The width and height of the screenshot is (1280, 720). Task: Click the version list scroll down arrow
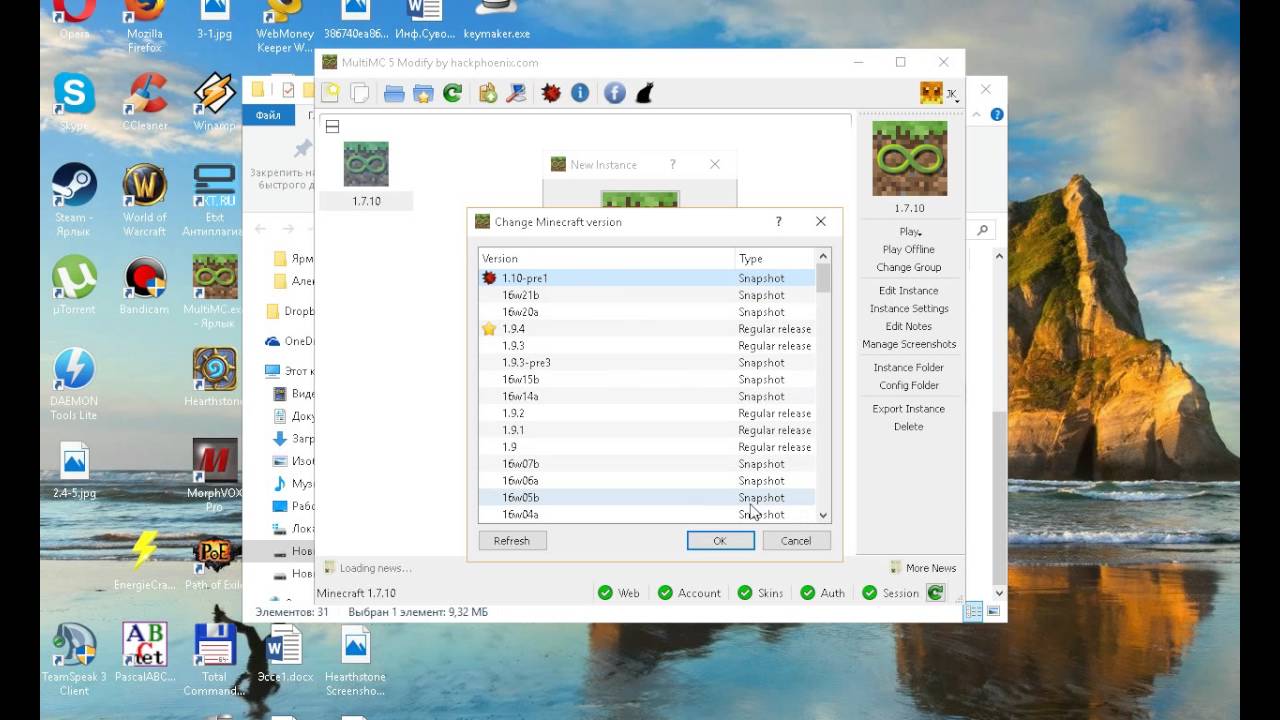823,515
